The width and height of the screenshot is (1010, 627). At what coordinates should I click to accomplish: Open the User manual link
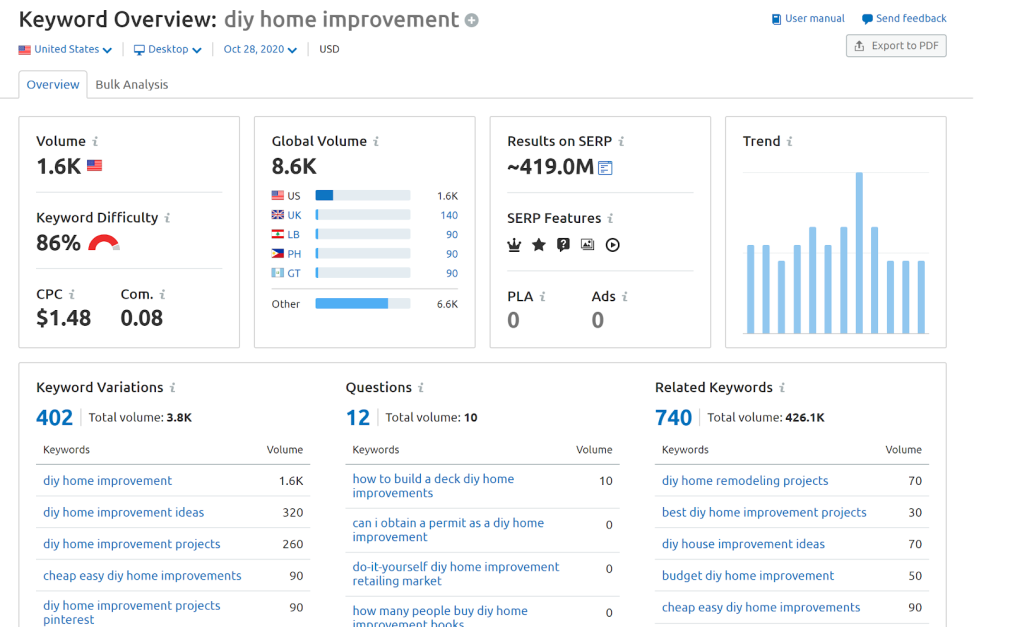point(808,19)
